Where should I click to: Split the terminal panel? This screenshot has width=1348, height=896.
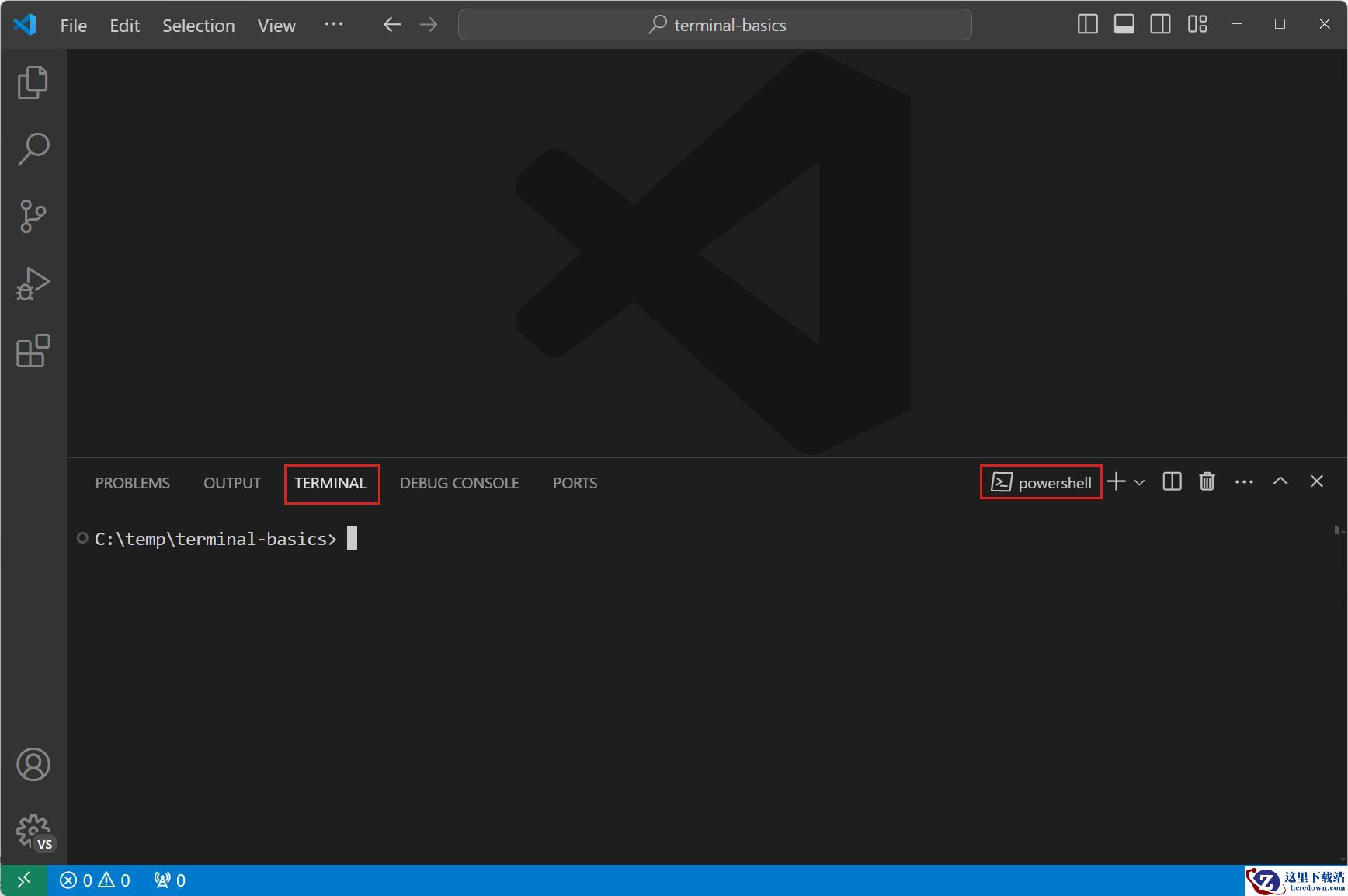pos(1173,482)
